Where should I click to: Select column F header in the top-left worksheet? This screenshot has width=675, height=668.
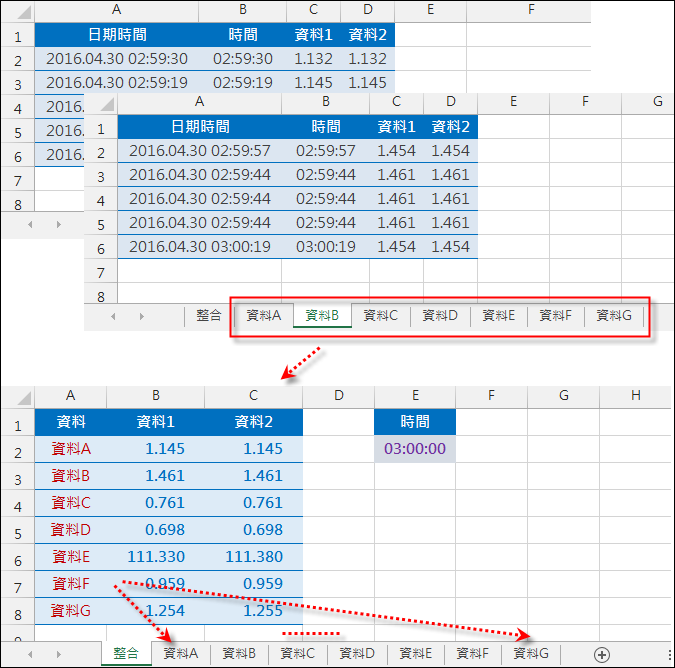530,10
